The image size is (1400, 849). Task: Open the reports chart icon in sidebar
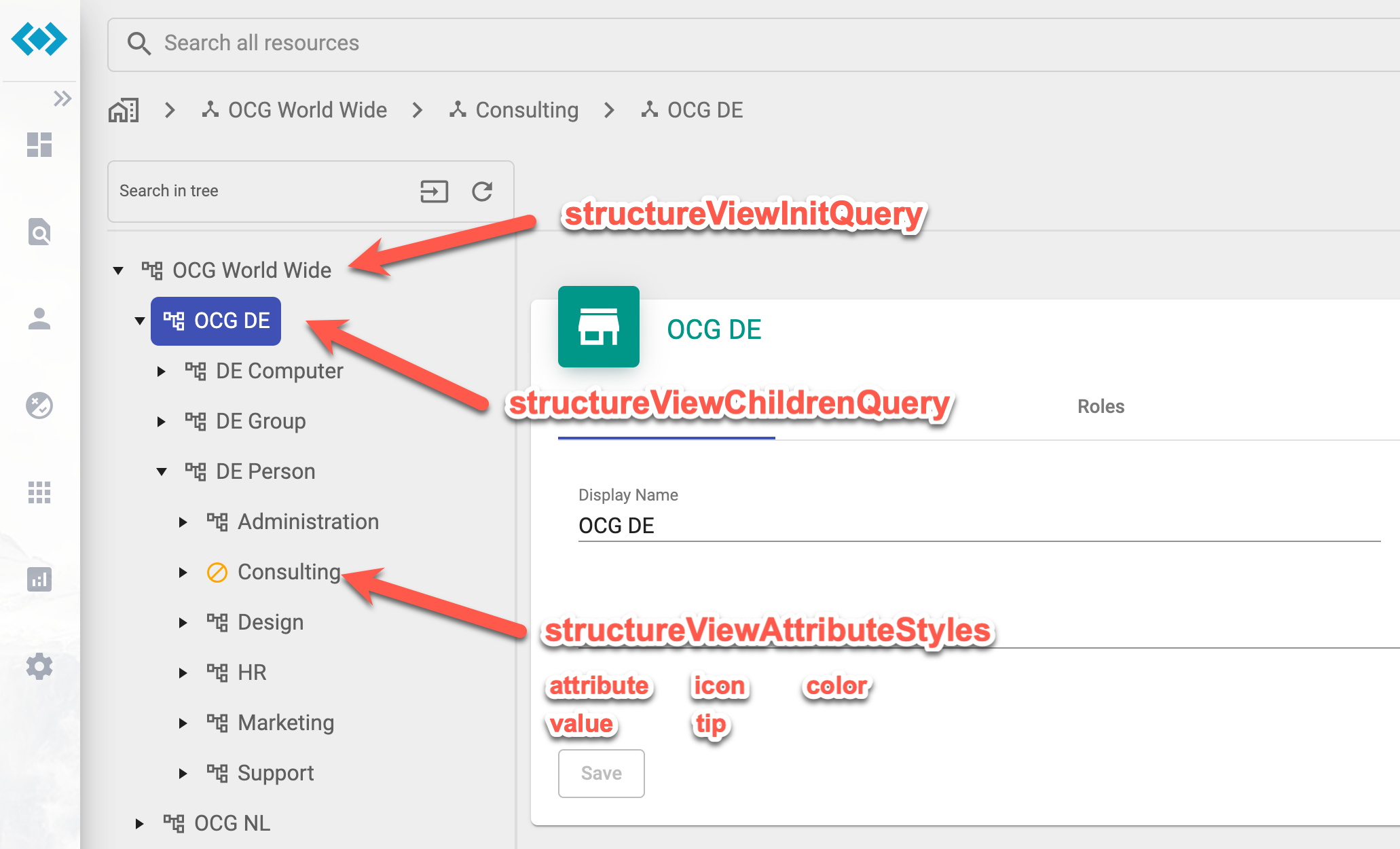(x=39, y=579)
